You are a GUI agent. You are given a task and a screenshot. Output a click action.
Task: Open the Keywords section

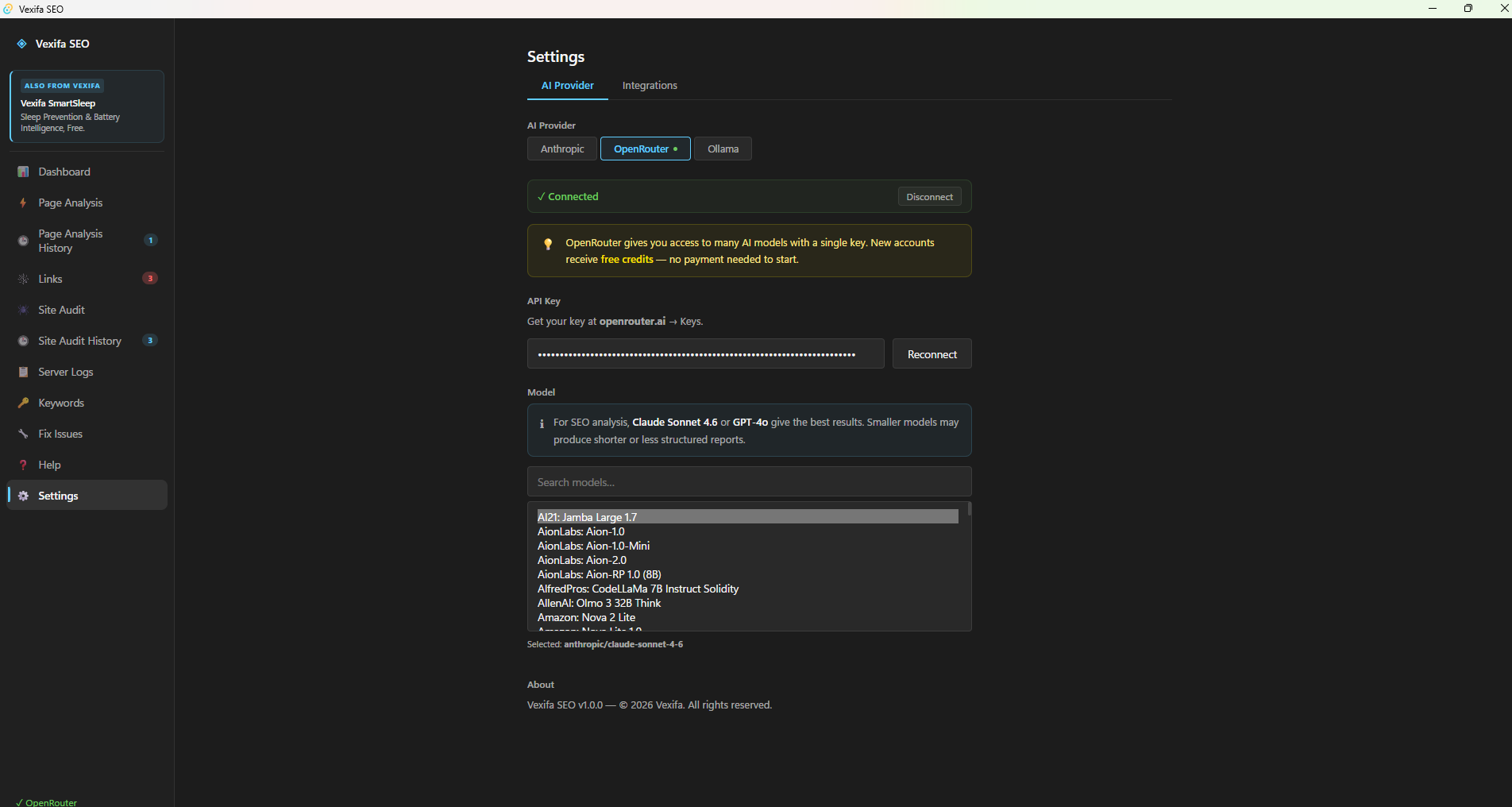click(x=87, y=403)
